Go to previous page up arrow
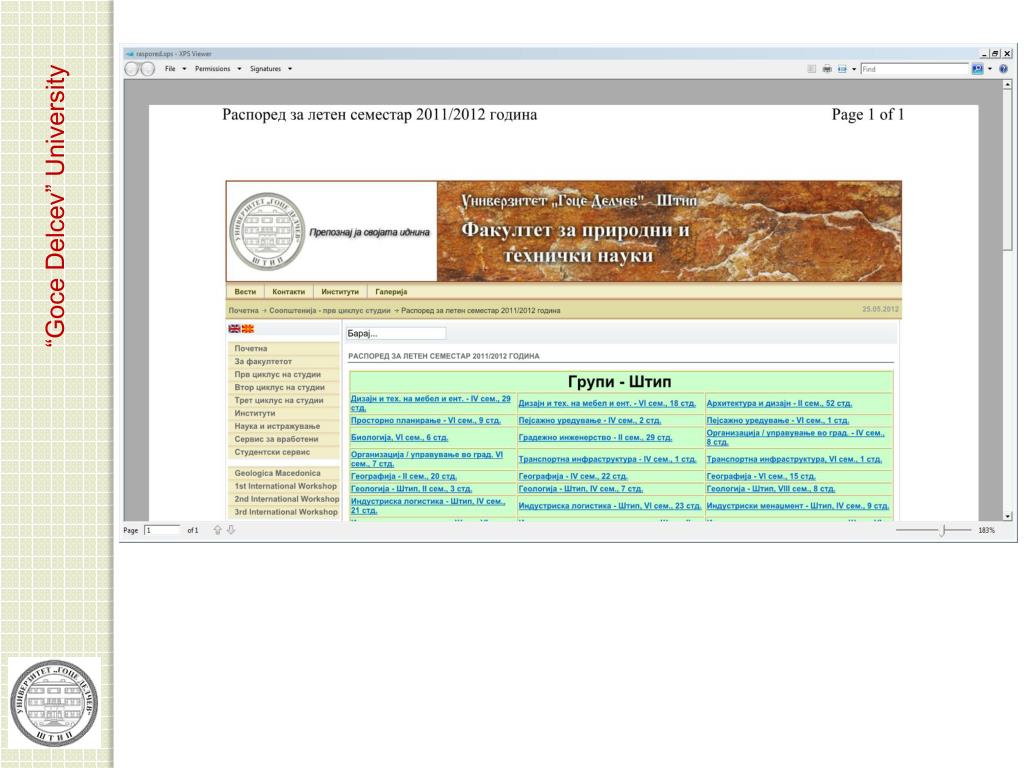This screenshot has height=768, width=1024. click(217, 530)
